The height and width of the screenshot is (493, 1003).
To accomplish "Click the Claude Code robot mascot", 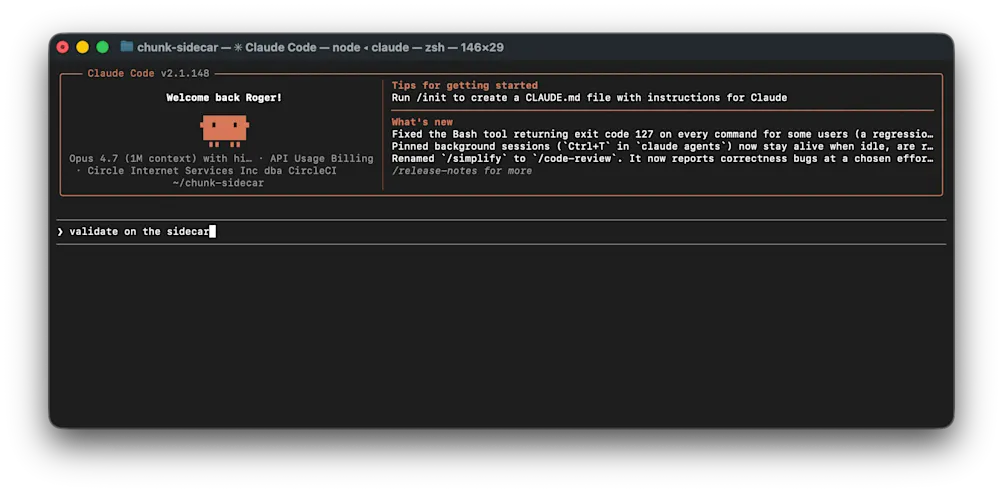I will [x=225, y=130].
